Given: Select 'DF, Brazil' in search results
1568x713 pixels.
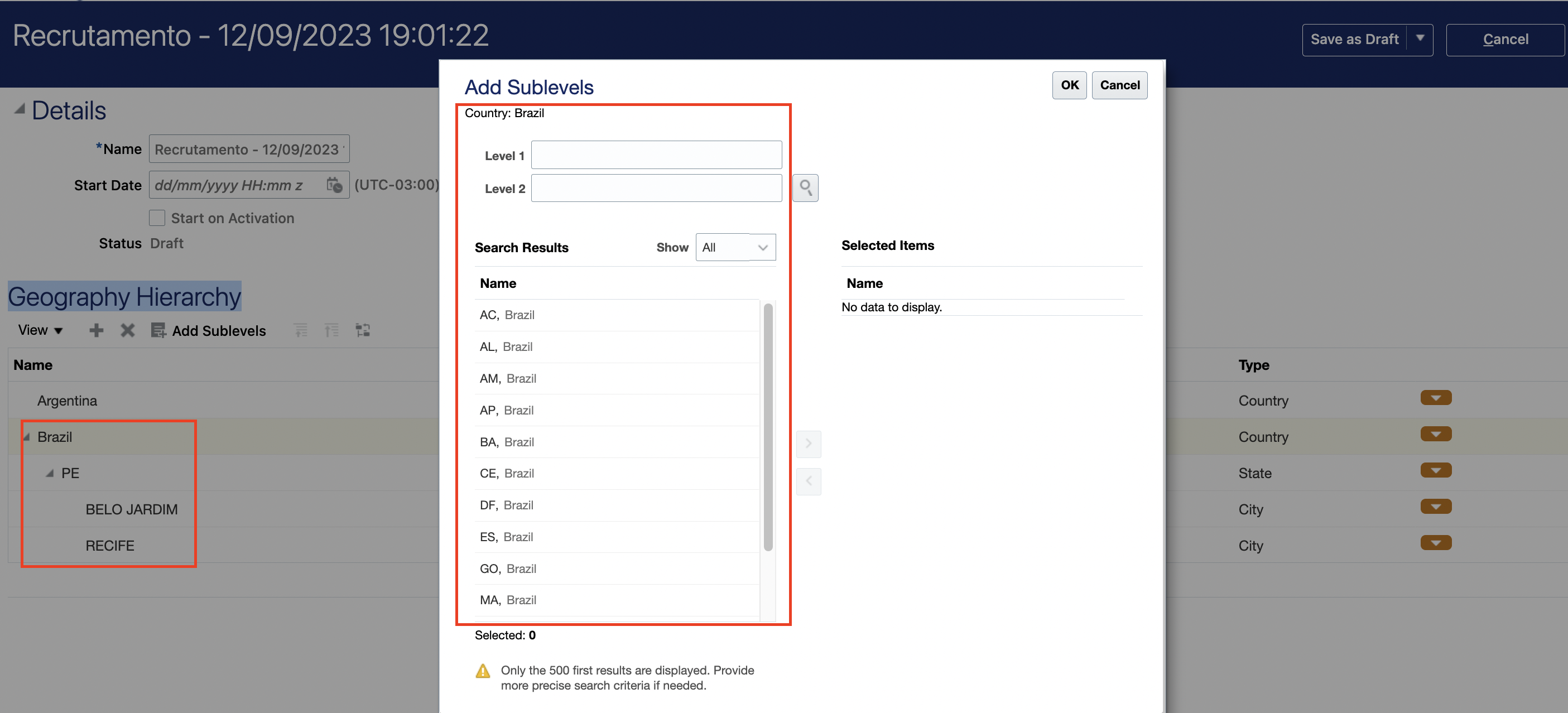Looking at the screenshot, I should click(616, 505).
